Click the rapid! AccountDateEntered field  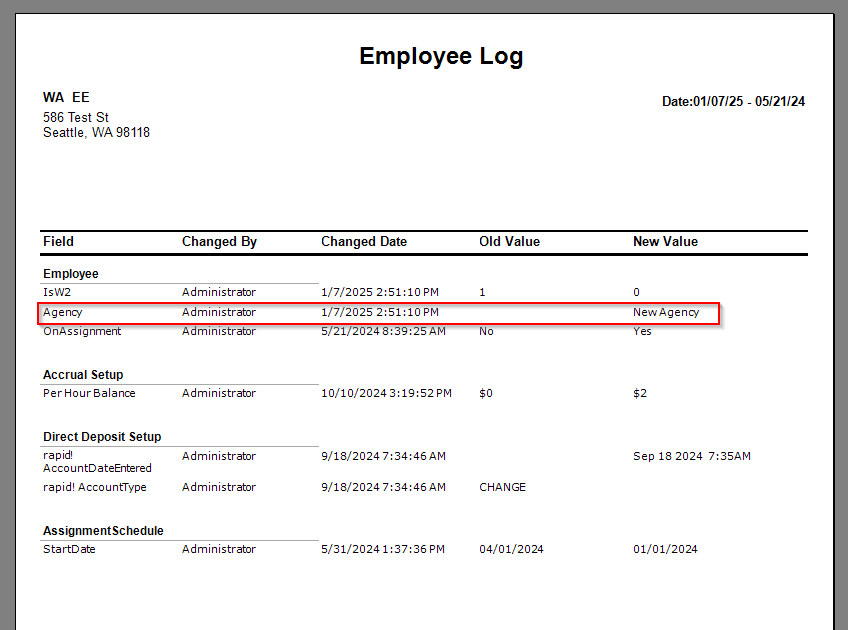[x=97, y=462]
